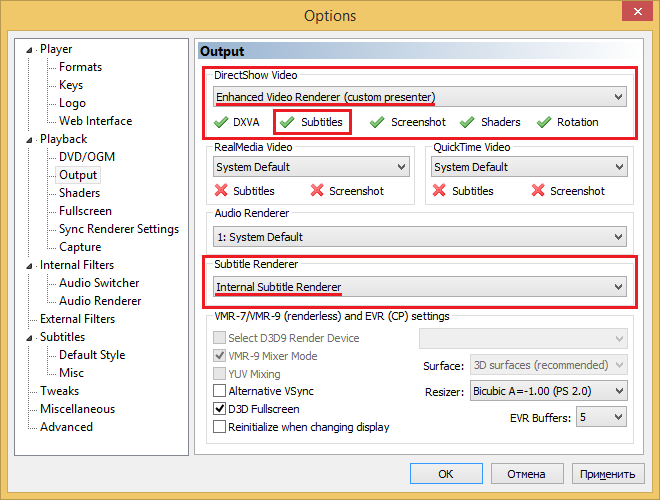Open Default Style under Subtitles
This screenshot has height=500, width=660.
[92, 355]
